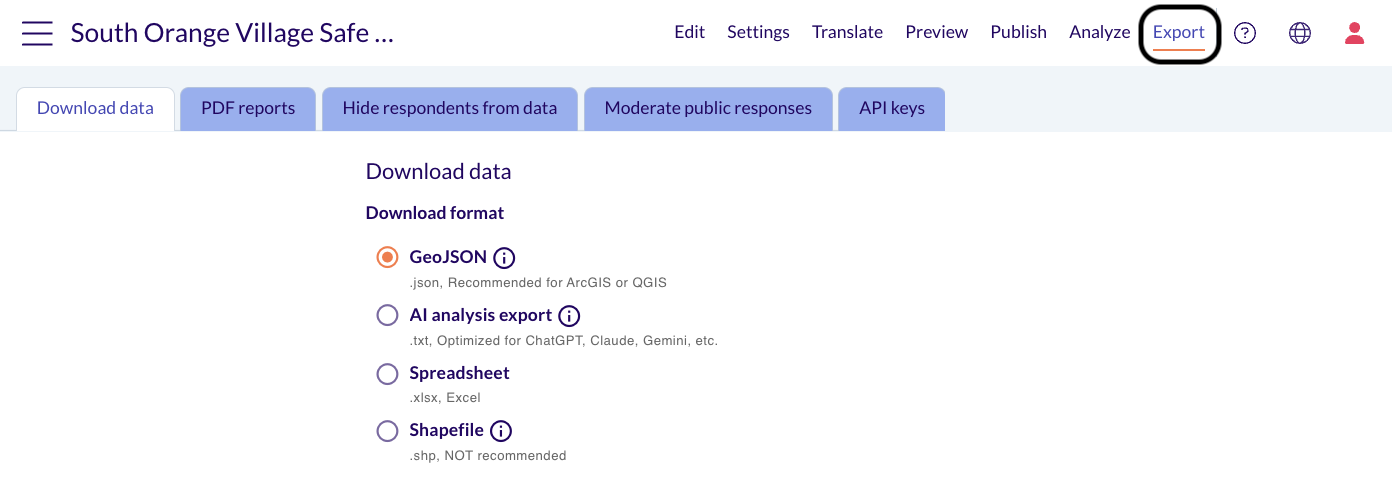Open the Analyze section
The height and width of the screenshot is (493, 1392).
(1099, 32)
